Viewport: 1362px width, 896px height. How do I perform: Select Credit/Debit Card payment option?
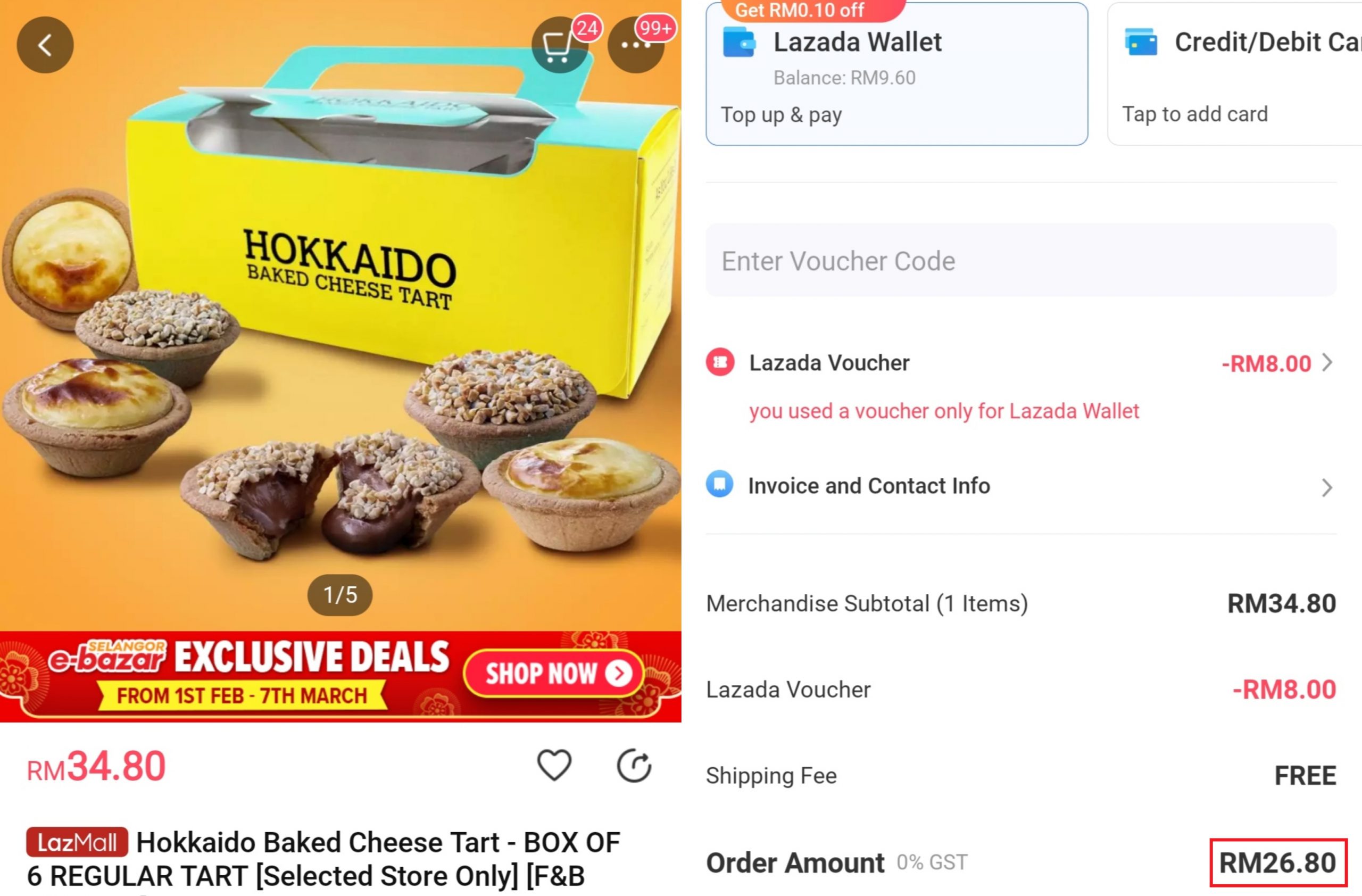click(1234, 74)
